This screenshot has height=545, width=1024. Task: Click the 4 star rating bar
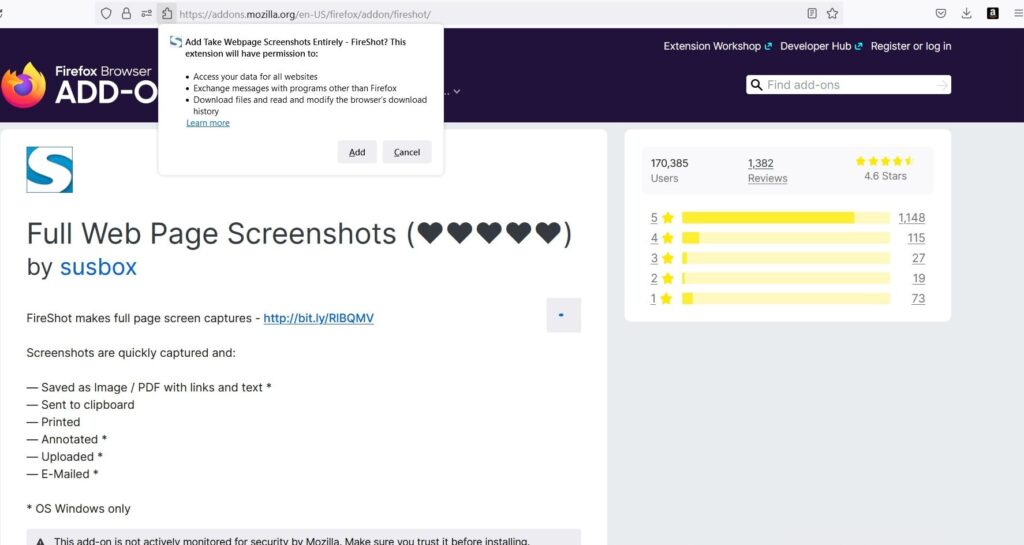786,238
